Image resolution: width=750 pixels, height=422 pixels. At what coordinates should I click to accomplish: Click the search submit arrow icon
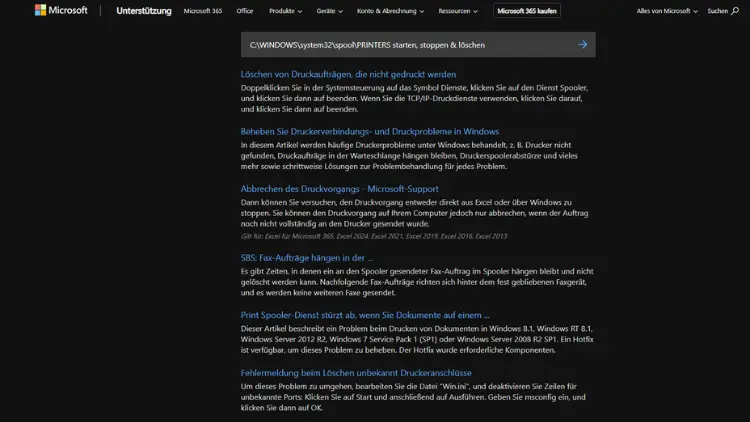pyautogui.click(x=582, y=45)
